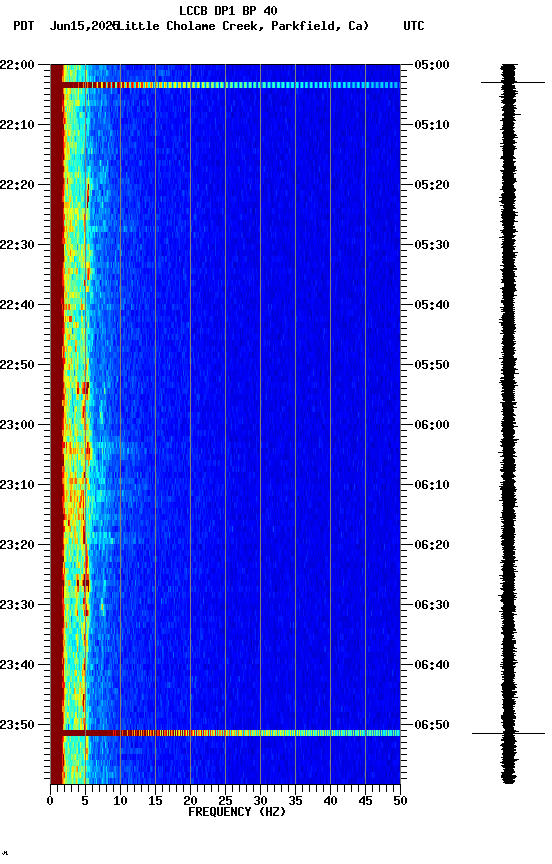Click the "FREQUENCY (HZ)" axis label
This screenshot has height=864, width=552.
(237, 812)
